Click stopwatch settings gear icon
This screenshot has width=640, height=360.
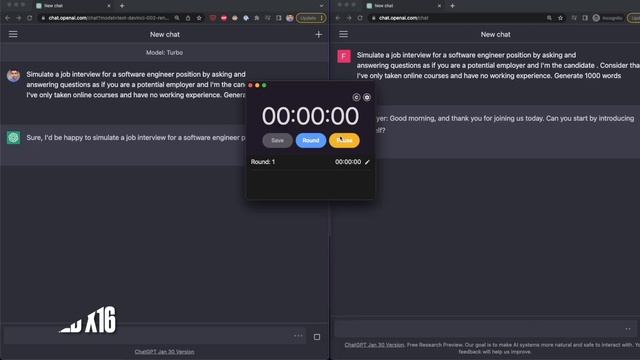[367, 97]
